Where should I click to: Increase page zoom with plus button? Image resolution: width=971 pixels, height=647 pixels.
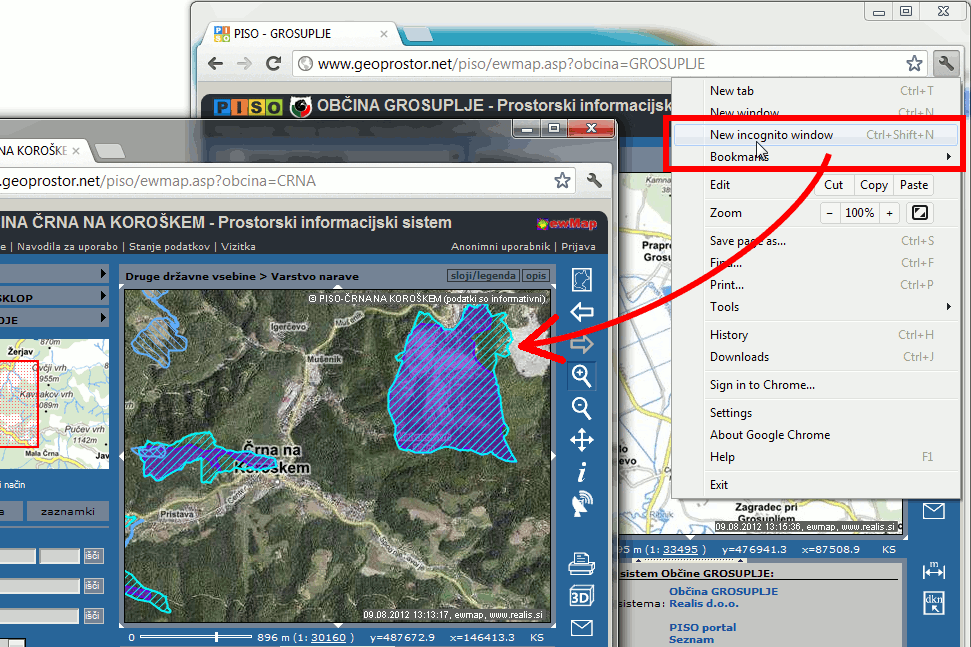click(x=889, y=213)
